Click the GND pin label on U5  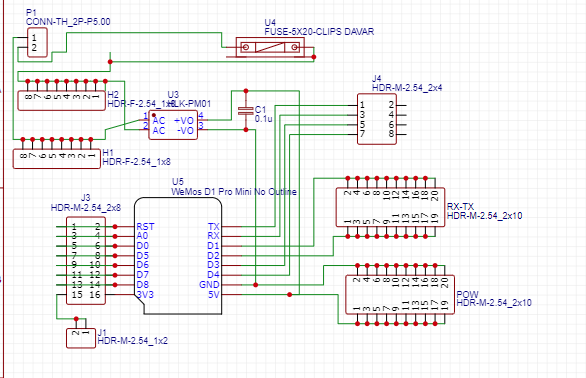209,285
